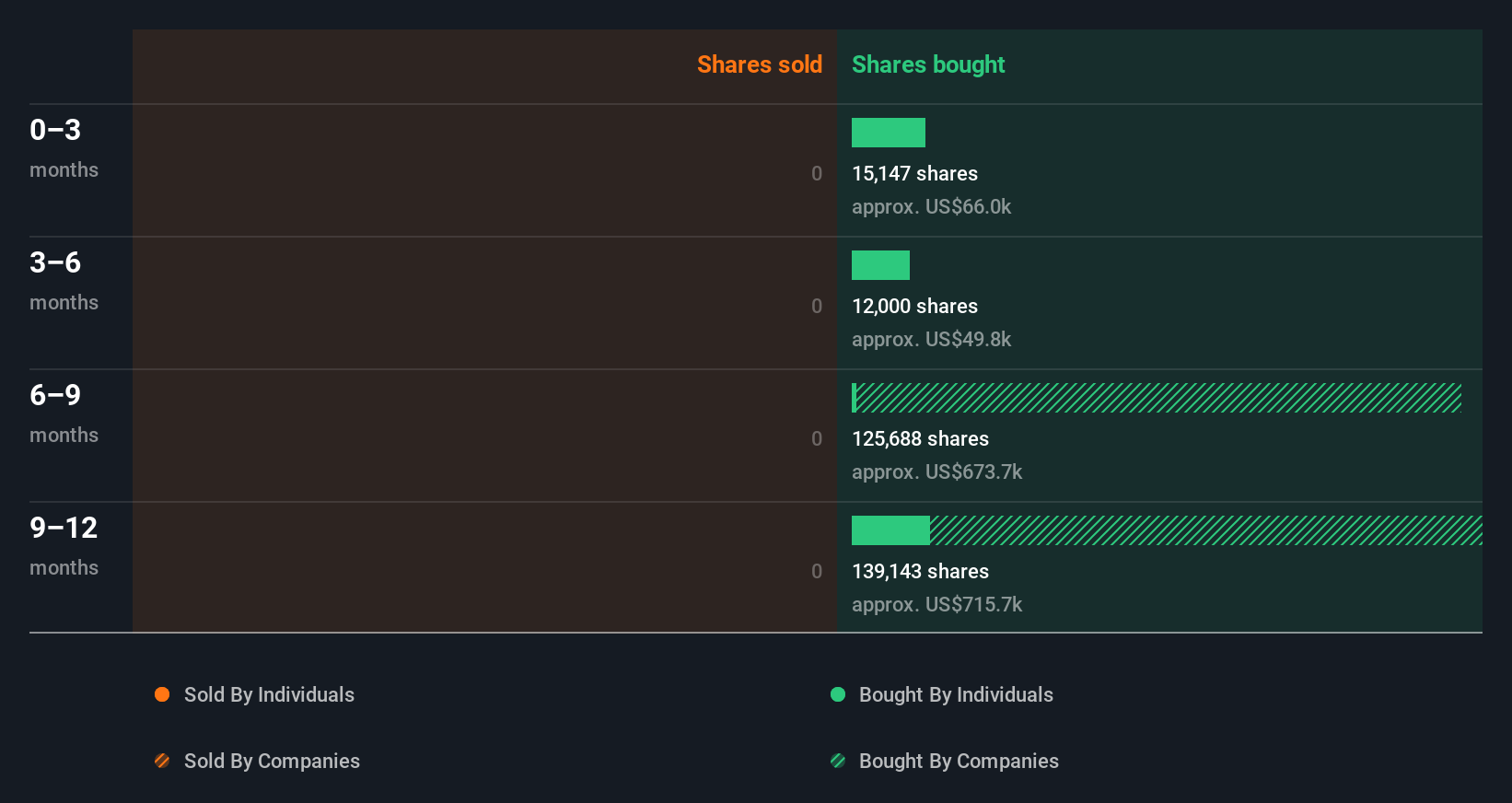Click the orange Sold By Individuals legend dot
Viewport: 1512px width, 803px height.
162,694
